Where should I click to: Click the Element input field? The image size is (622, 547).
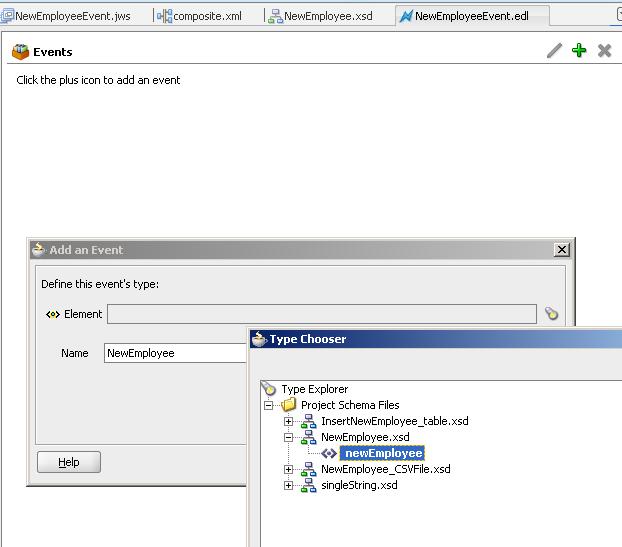point(322,314)
